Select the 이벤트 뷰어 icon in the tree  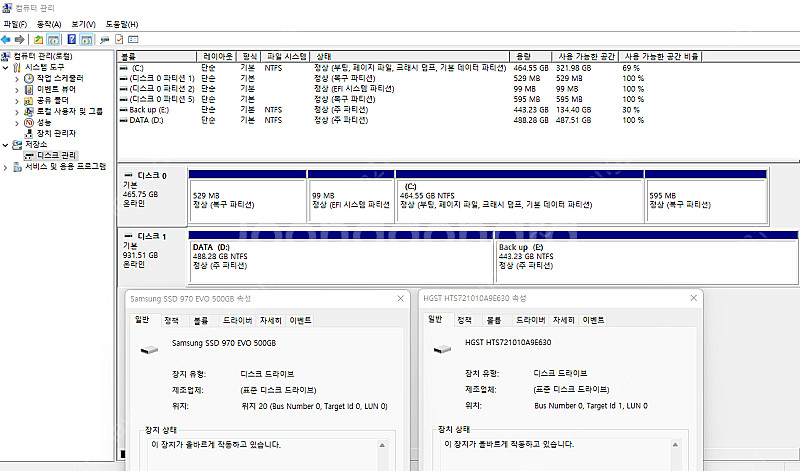pyautogui.click(x=29, y=89)
